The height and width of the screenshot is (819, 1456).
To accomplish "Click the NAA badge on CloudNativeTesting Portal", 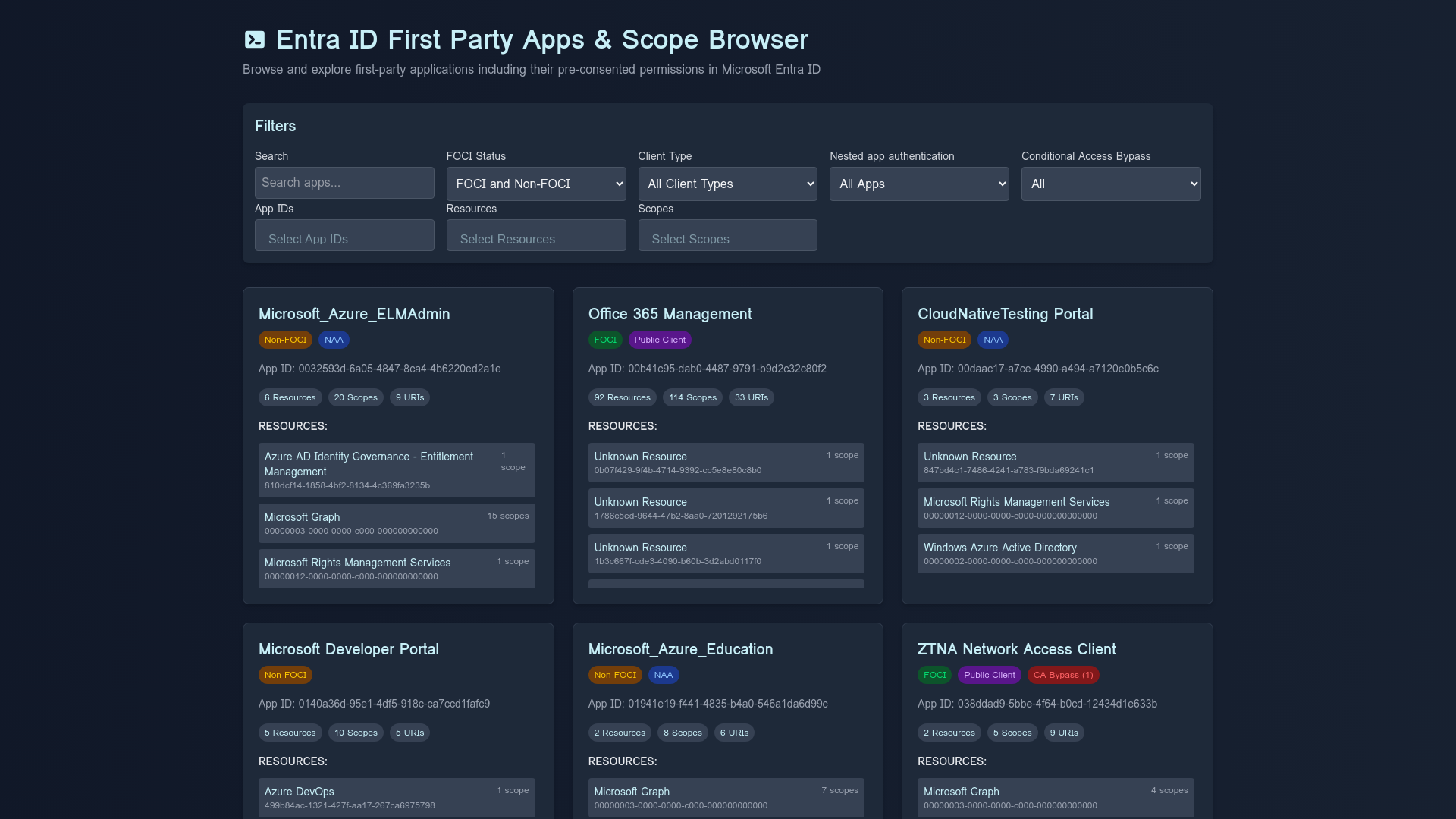I will pyautogui.click(x=993, y=340).
